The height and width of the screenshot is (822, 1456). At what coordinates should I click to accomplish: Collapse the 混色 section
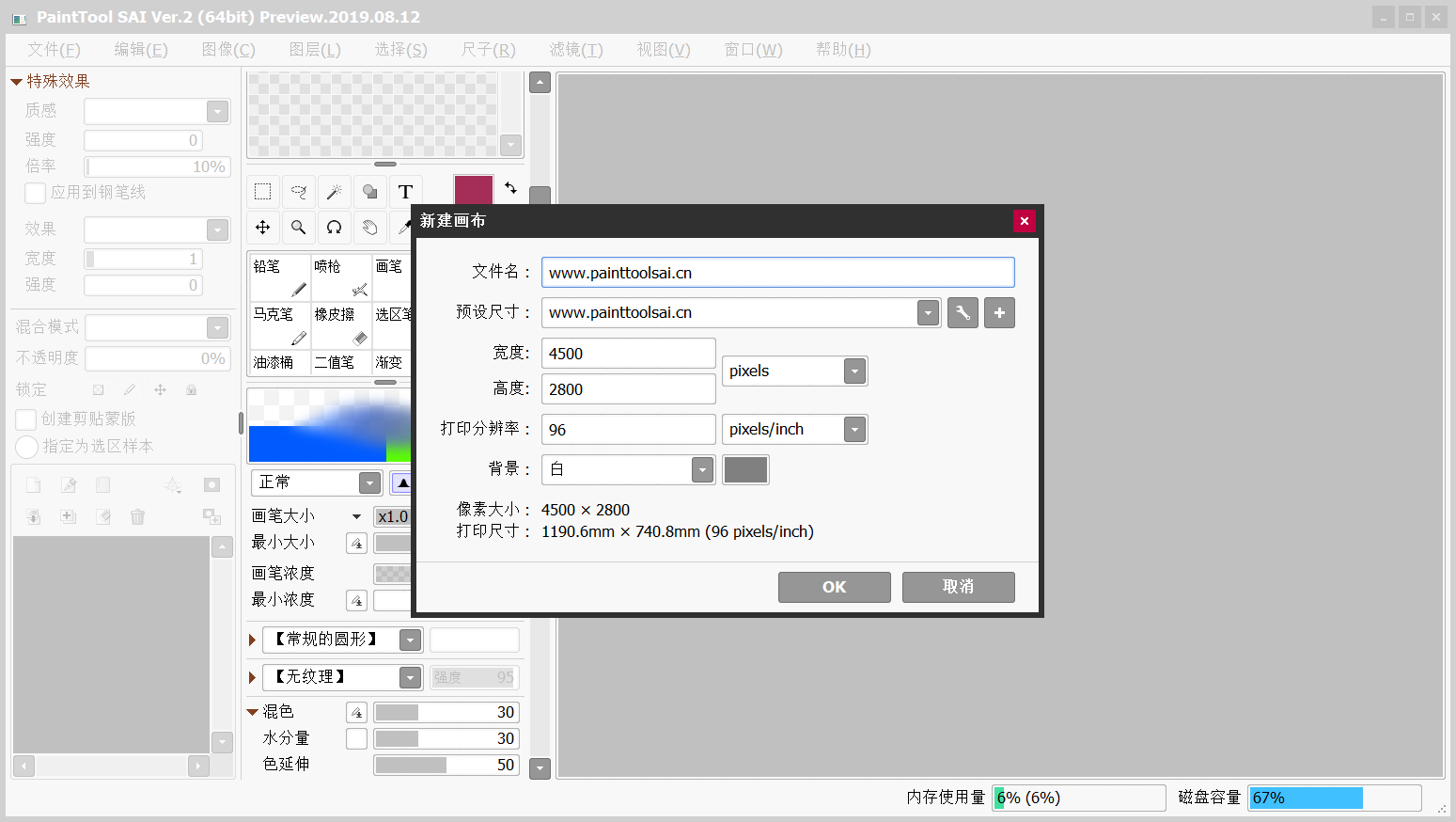coord(253,713)
